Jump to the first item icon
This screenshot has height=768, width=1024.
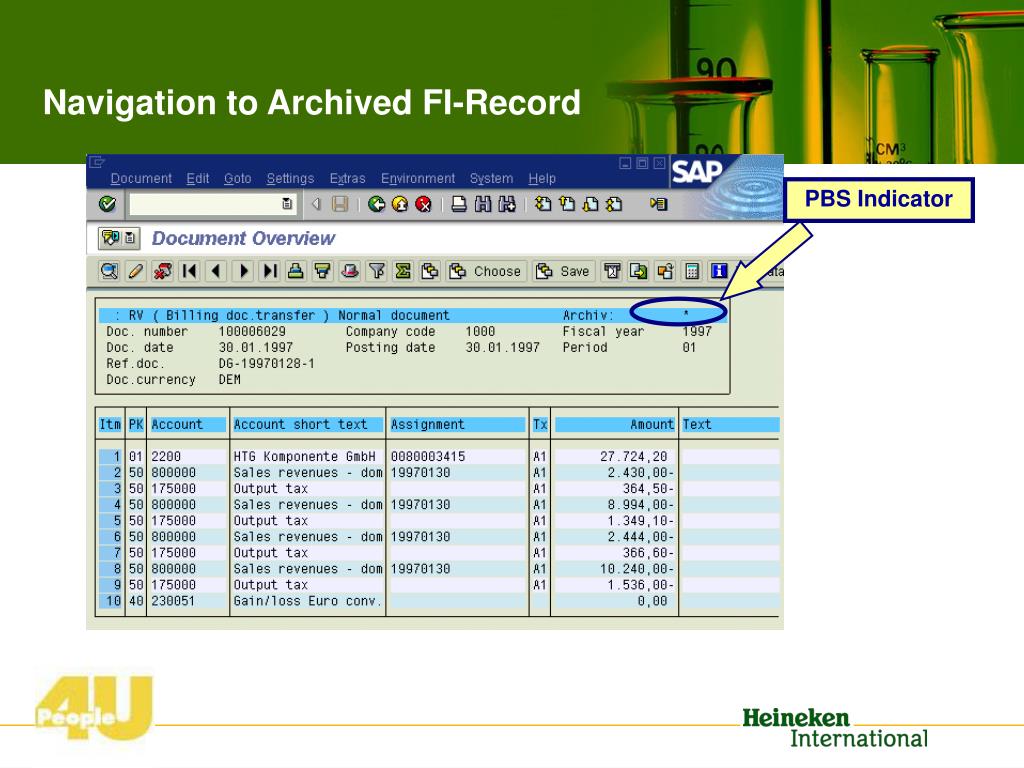pos(189,270)
